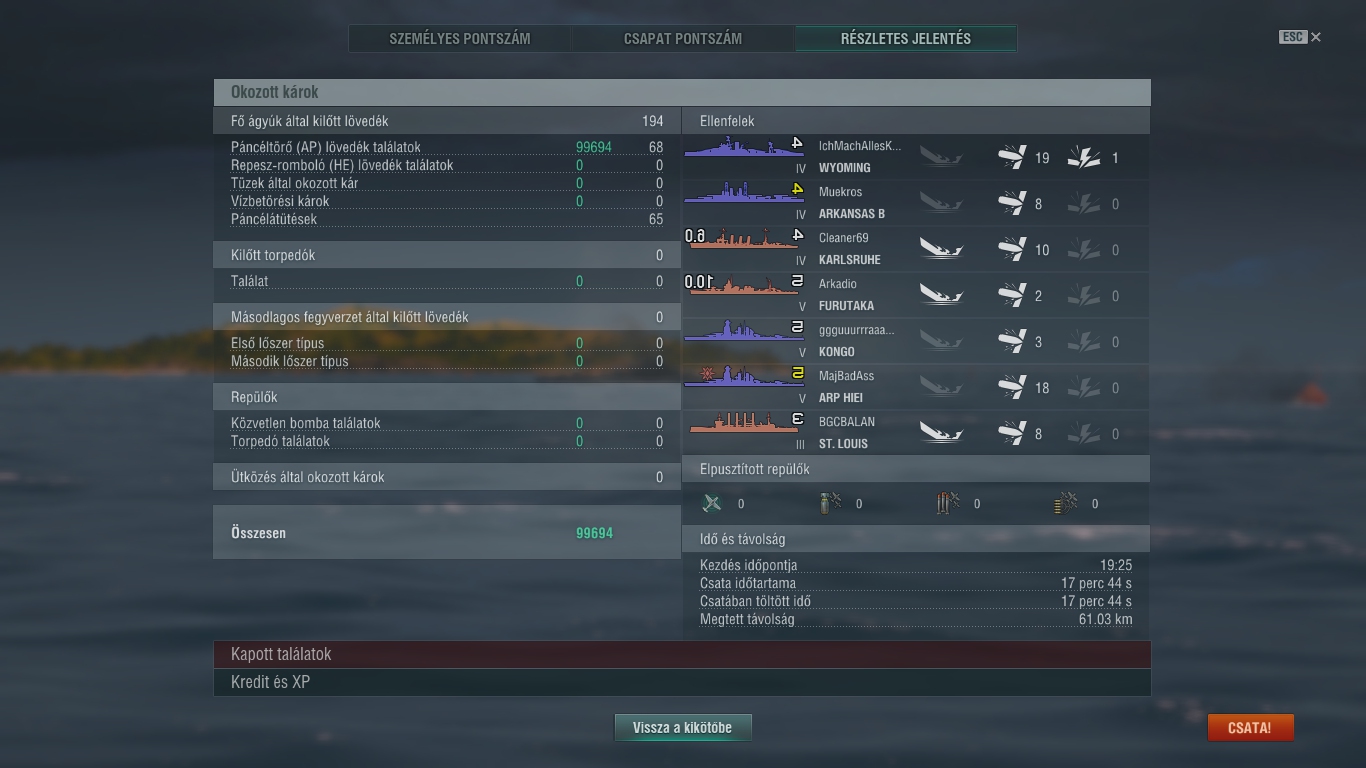Viewport: 1366px width, 768px height.
Task: Close the report with the ESC X button
Action: 1300,37
